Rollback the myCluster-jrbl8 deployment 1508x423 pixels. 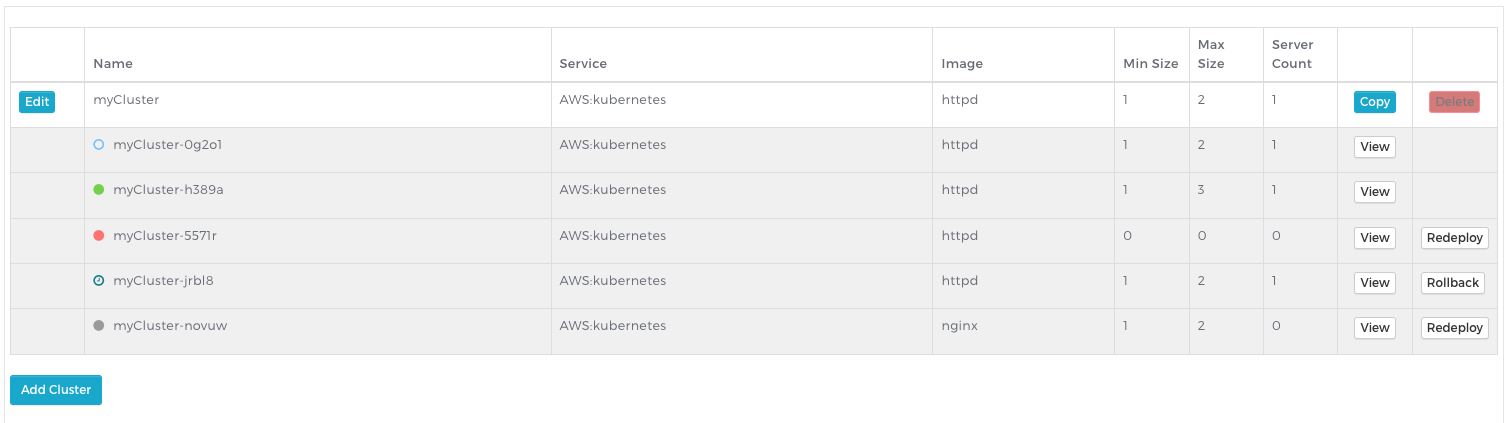(1452, 283)
